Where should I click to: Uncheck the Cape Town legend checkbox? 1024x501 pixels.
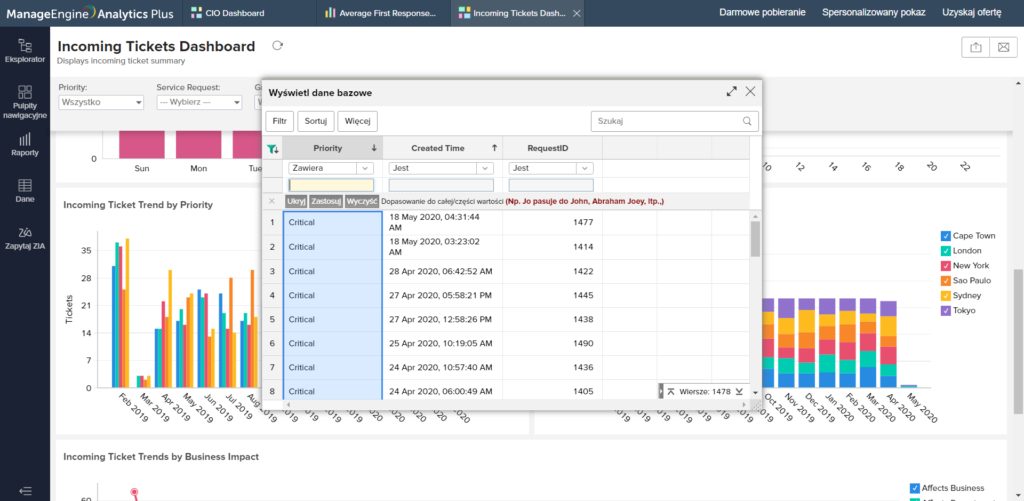tap(946, 236)
